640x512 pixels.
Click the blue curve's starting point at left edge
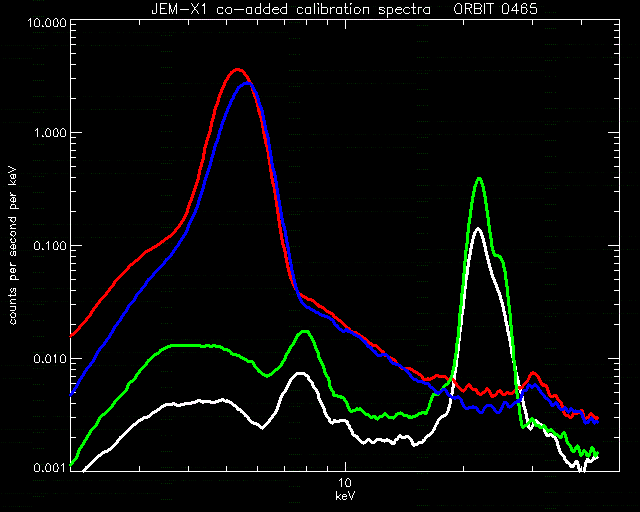tap(71, 395)
